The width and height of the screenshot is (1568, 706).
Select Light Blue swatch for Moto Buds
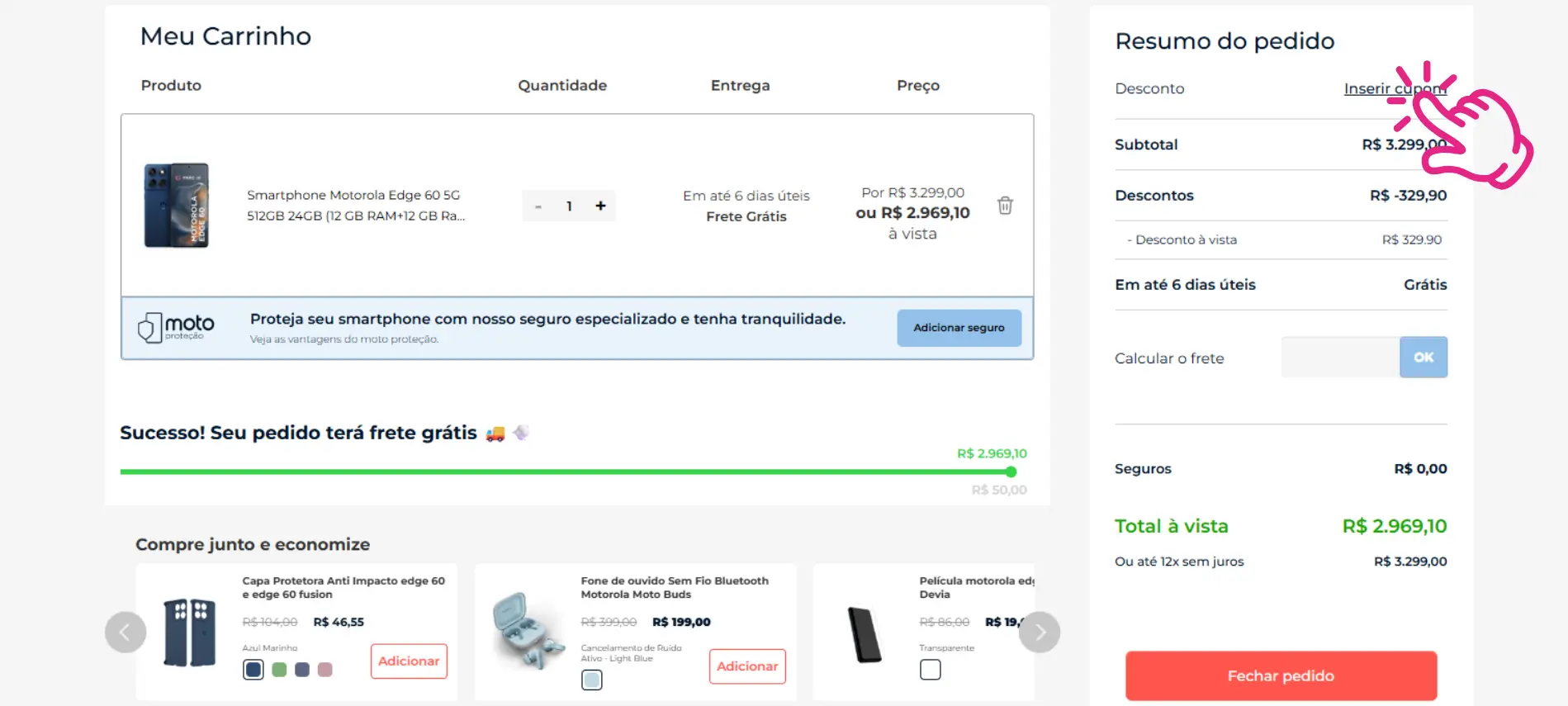(592, 680)
